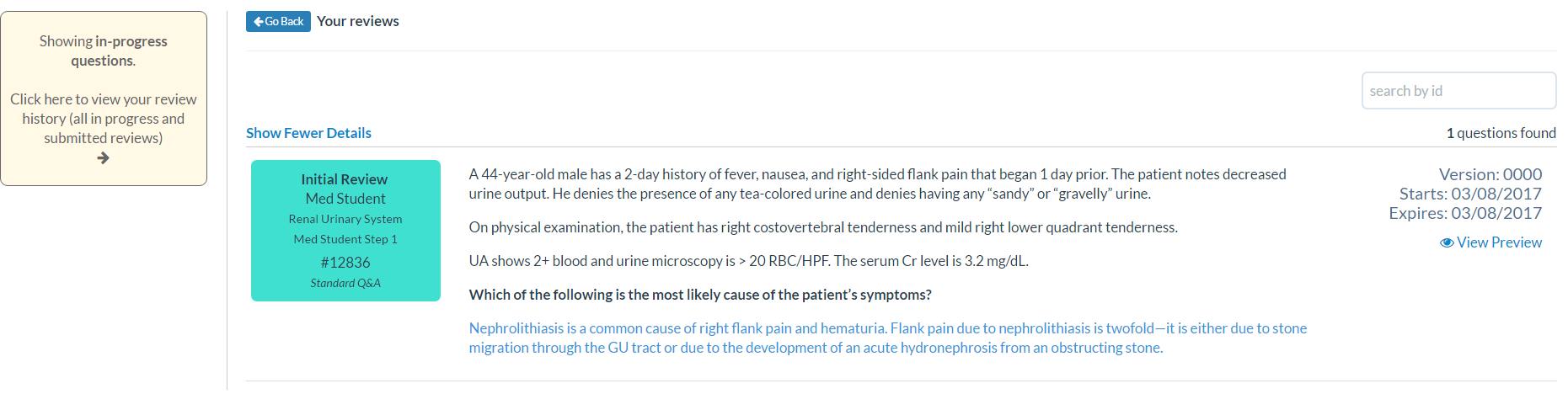Image resolution: width=1568 pixels, height=394 pixels.
Task: Click the Renal Urinary System label
Action: point(345,219)
